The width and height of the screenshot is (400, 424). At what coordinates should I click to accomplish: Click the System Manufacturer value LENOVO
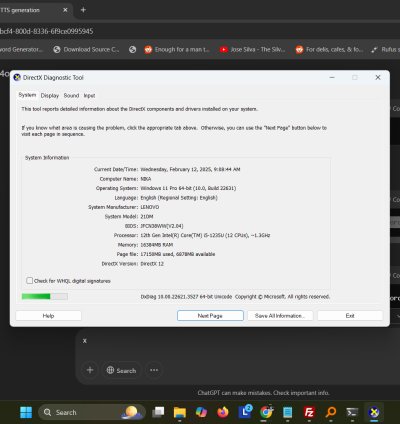[x=150, y=207]
